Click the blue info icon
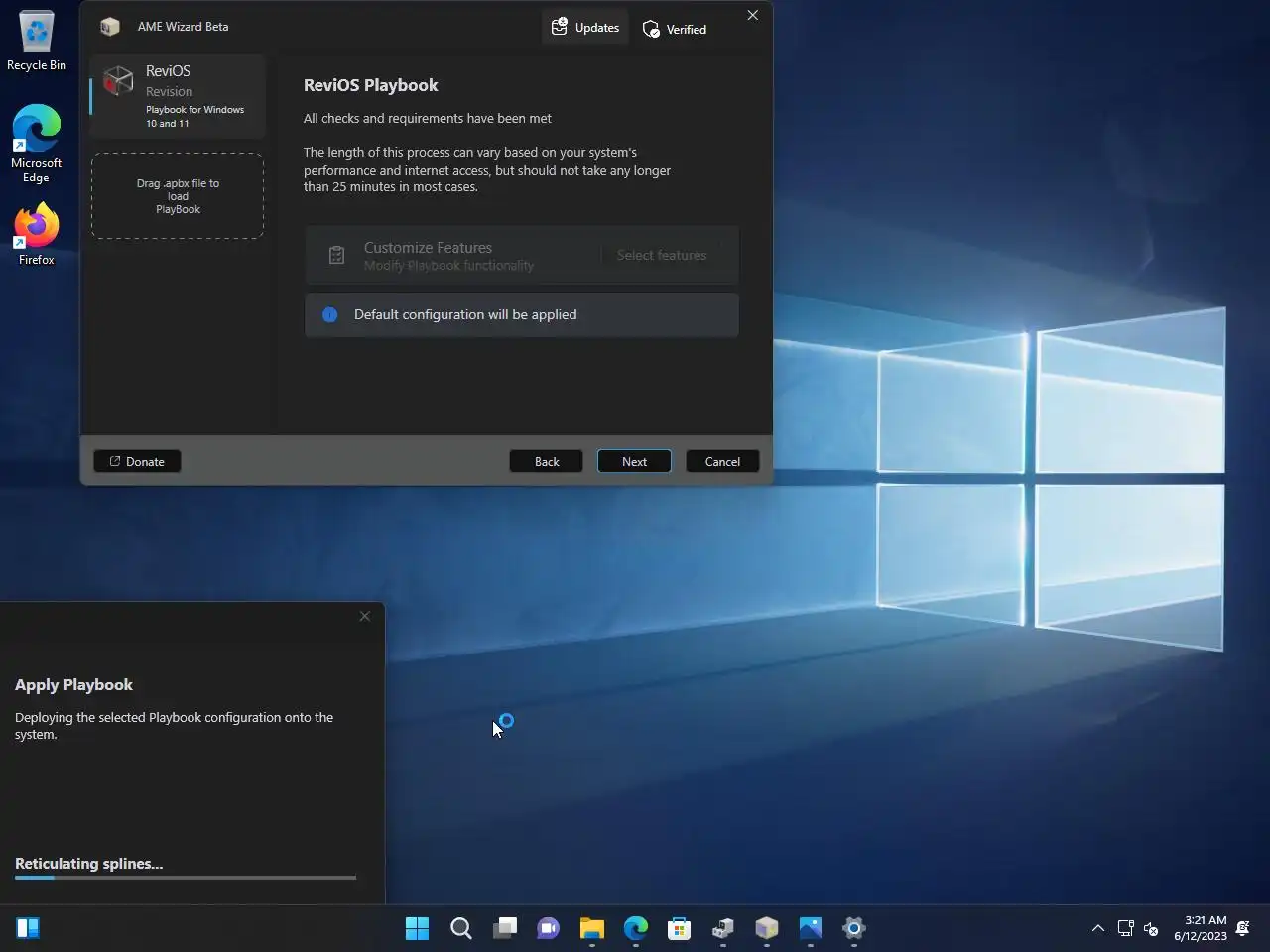 330,314
